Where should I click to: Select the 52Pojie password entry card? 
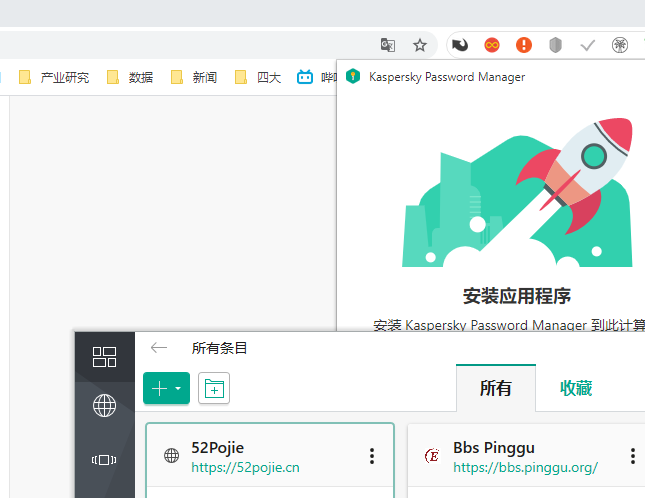click(270, 456)
